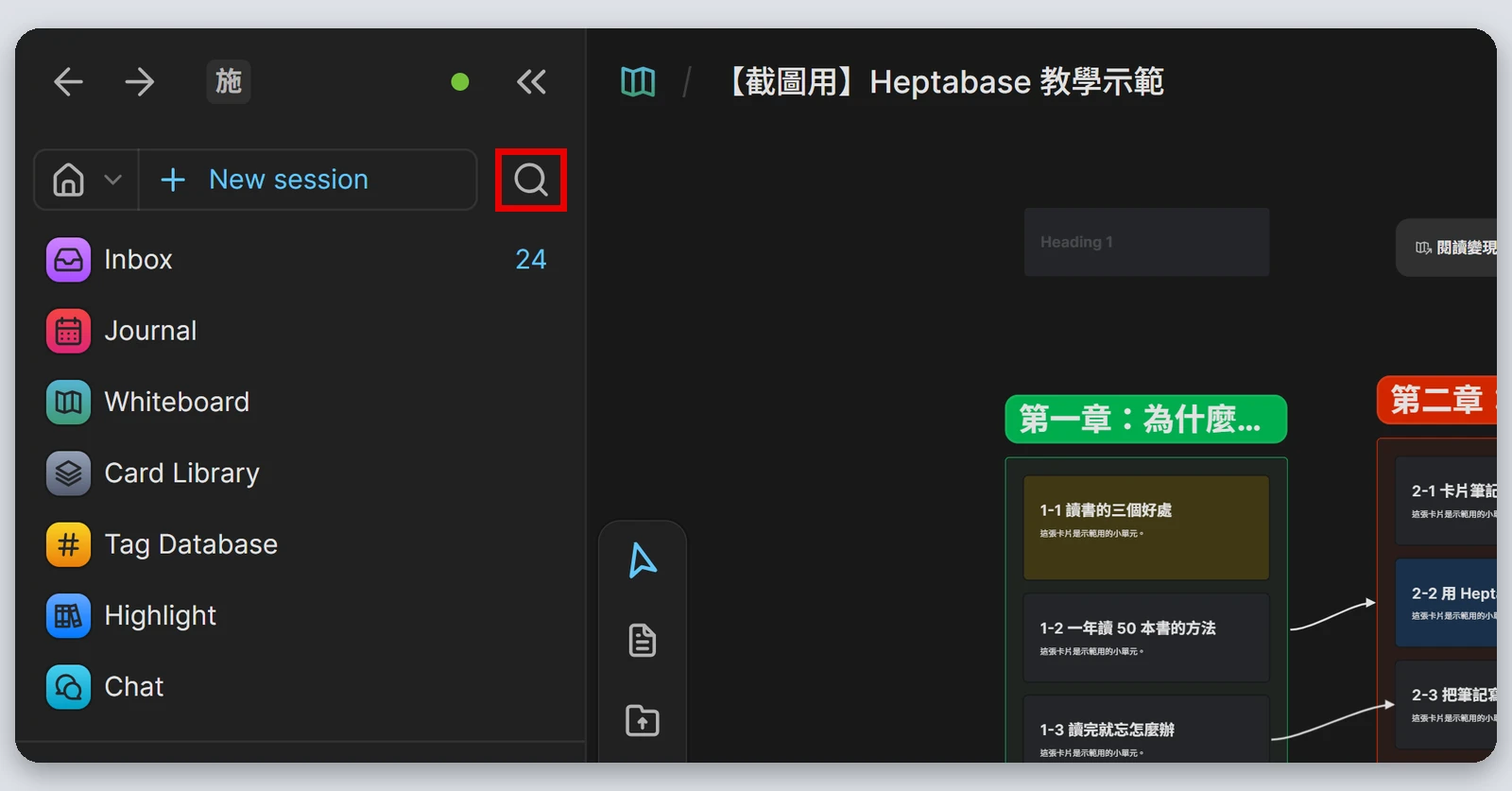
Task: Click the Inbox count 24
Action: point(531,260)
